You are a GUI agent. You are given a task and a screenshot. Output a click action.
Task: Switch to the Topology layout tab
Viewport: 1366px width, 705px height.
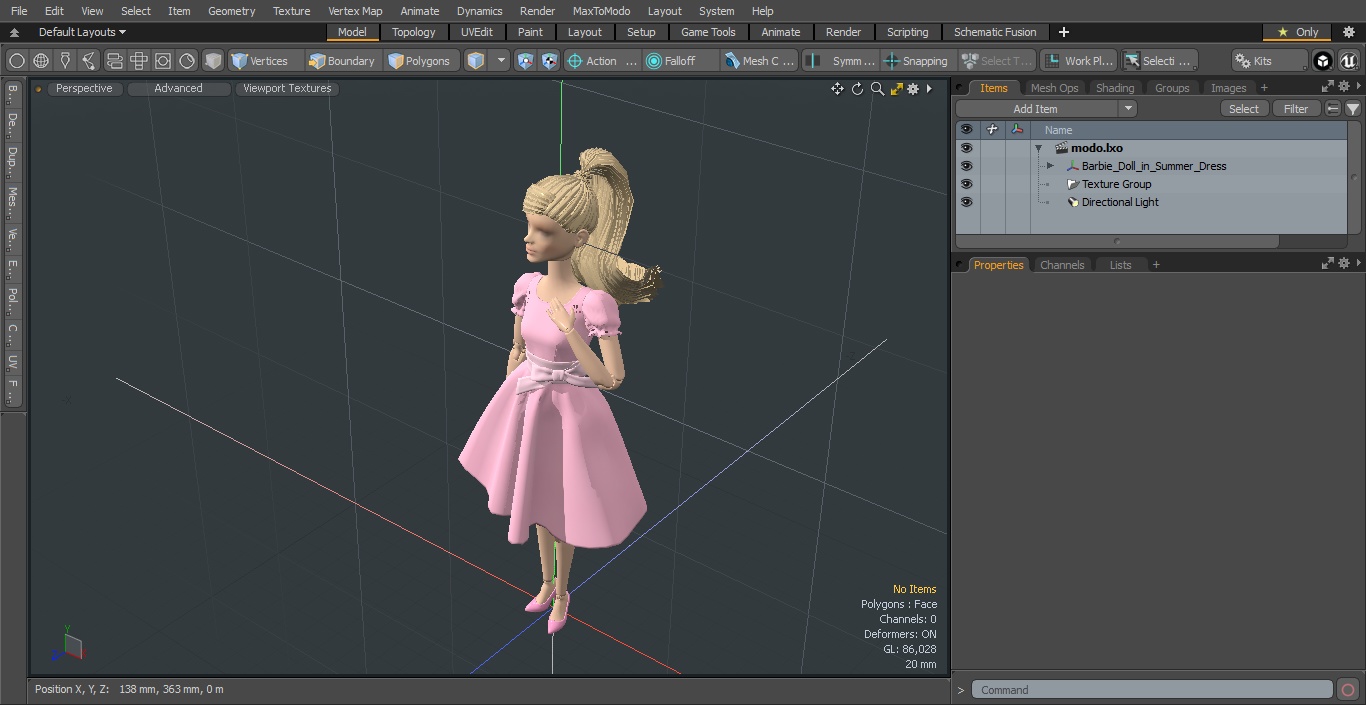coord(413,32)
